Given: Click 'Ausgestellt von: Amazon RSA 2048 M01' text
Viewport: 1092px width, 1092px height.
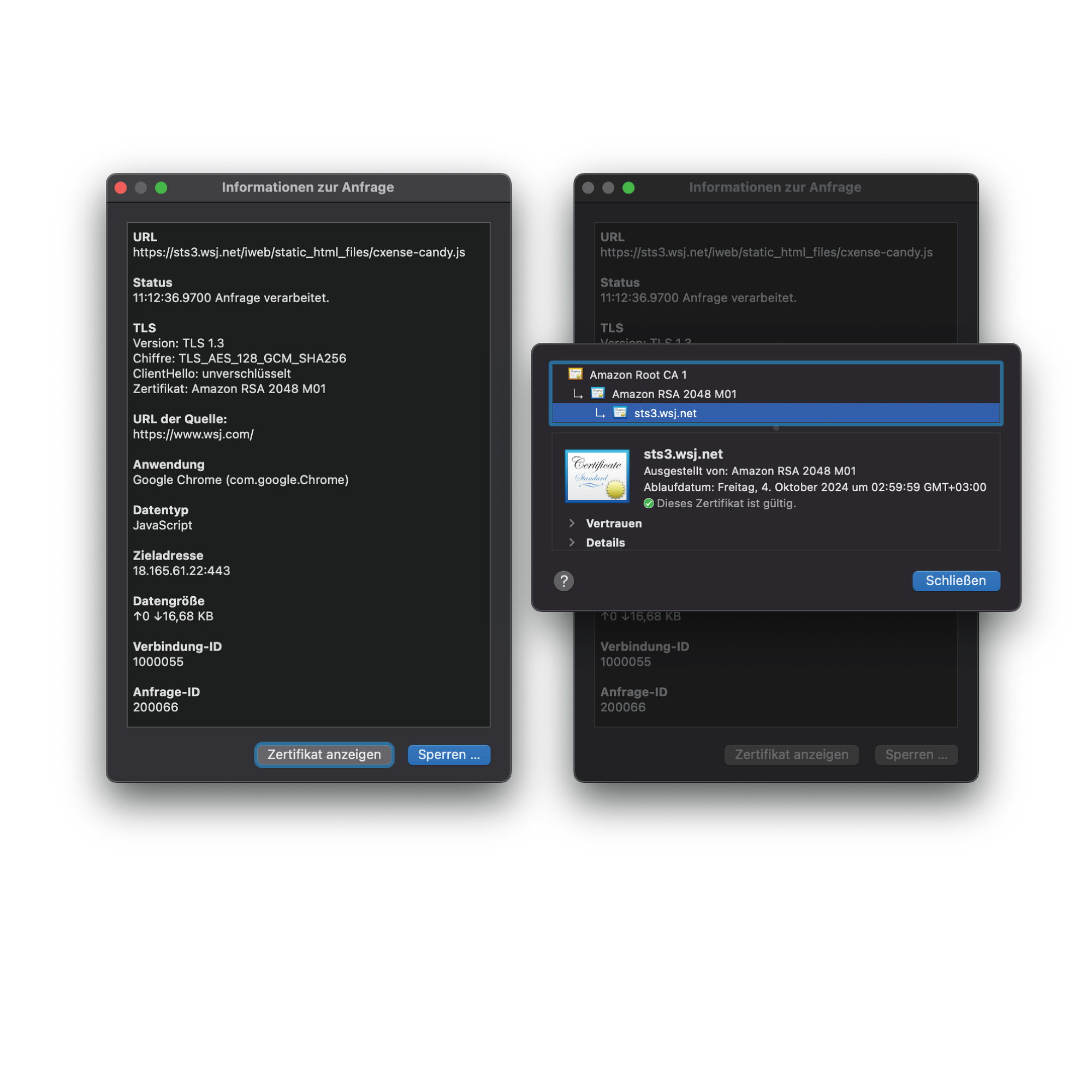Looking at the screenshot, I should click(x=750, y=471).
